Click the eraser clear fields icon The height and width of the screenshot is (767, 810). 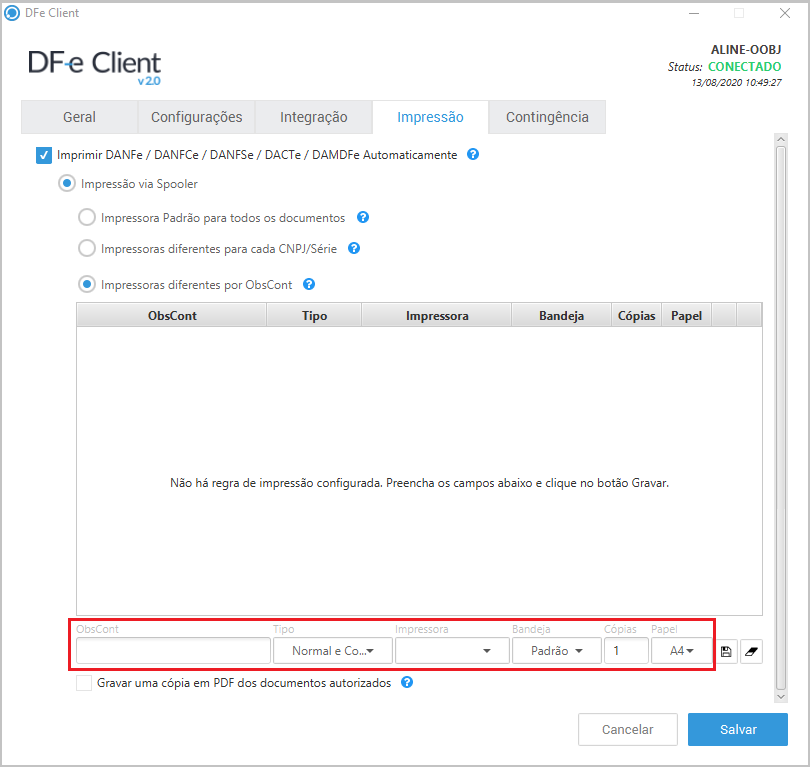click(x=751, y=651)
